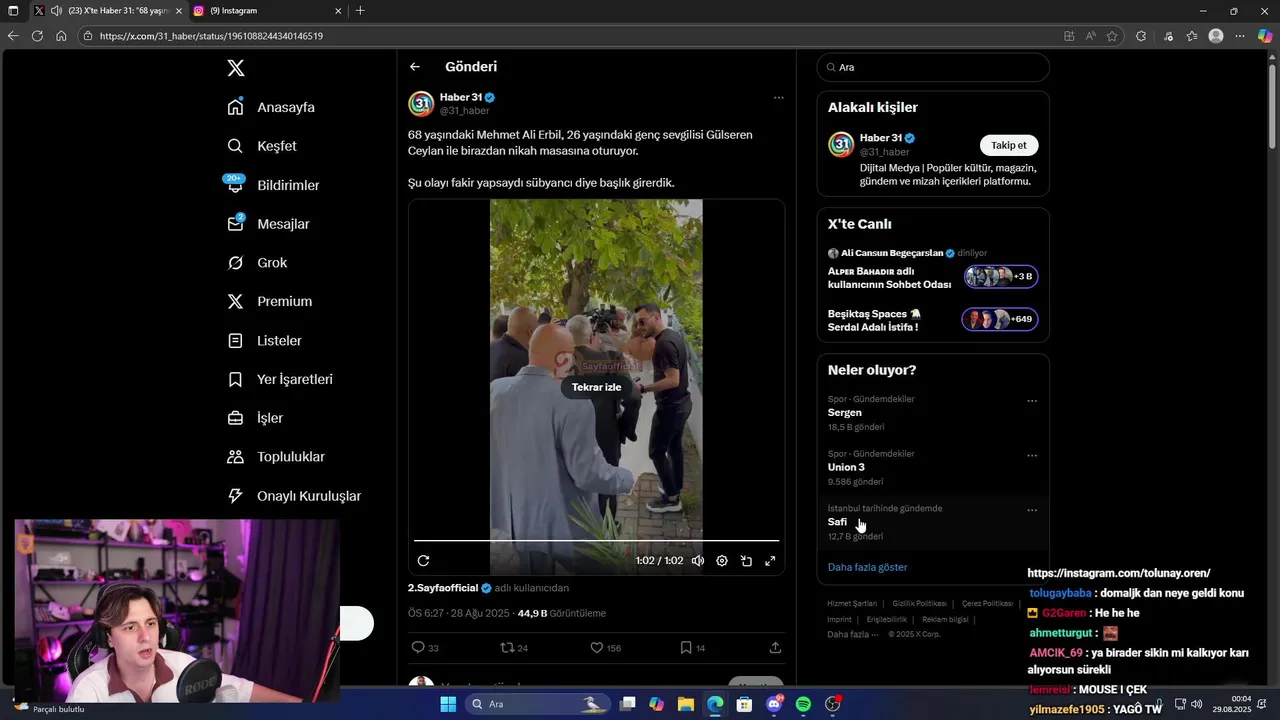
Task: Open Grok from the sidebar
Action: coord(258,263)
